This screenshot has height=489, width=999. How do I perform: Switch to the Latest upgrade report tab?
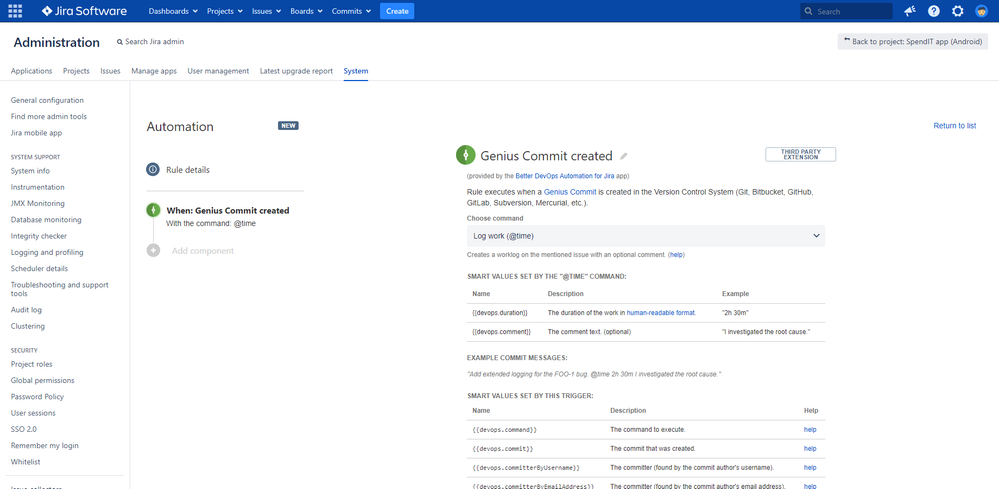pyautogui.click(x=296, y=71)
